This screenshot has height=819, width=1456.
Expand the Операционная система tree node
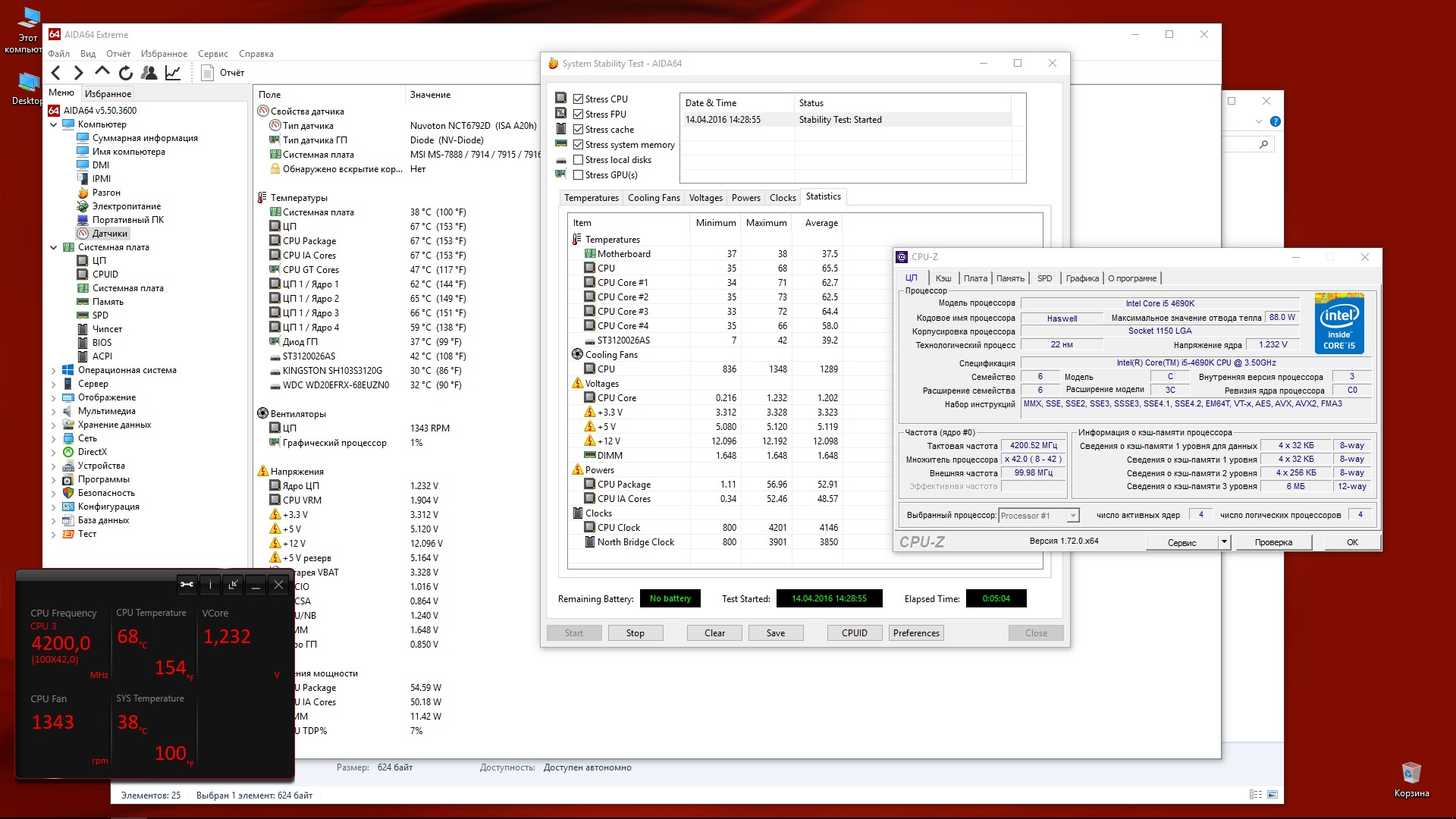(54, 371)
